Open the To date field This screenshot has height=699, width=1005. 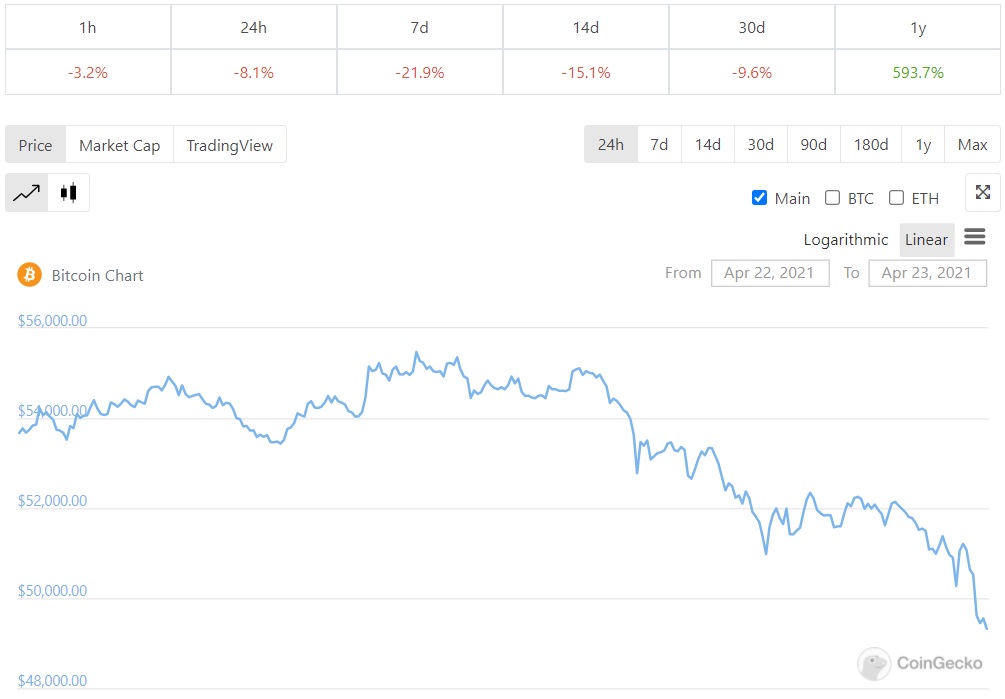927,273
